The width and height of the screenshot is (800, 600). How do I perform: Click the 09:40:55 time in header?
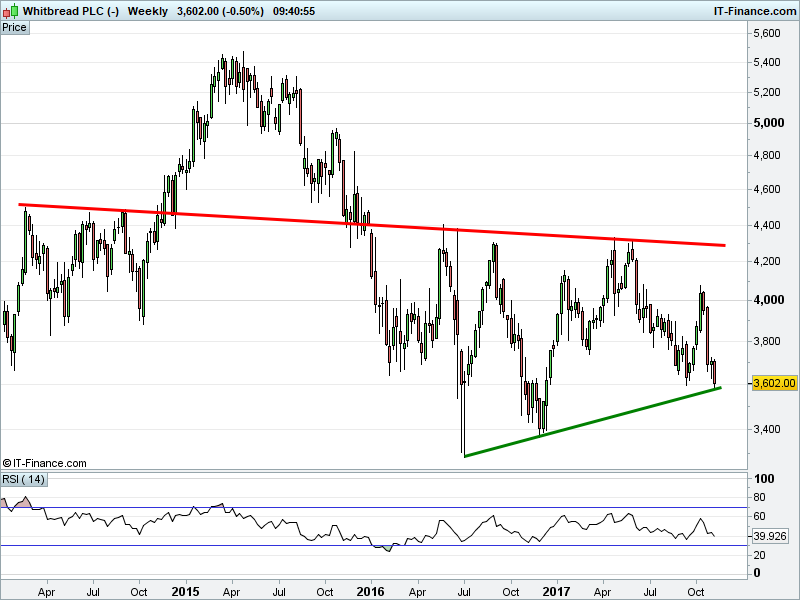(x=294, y=11)
